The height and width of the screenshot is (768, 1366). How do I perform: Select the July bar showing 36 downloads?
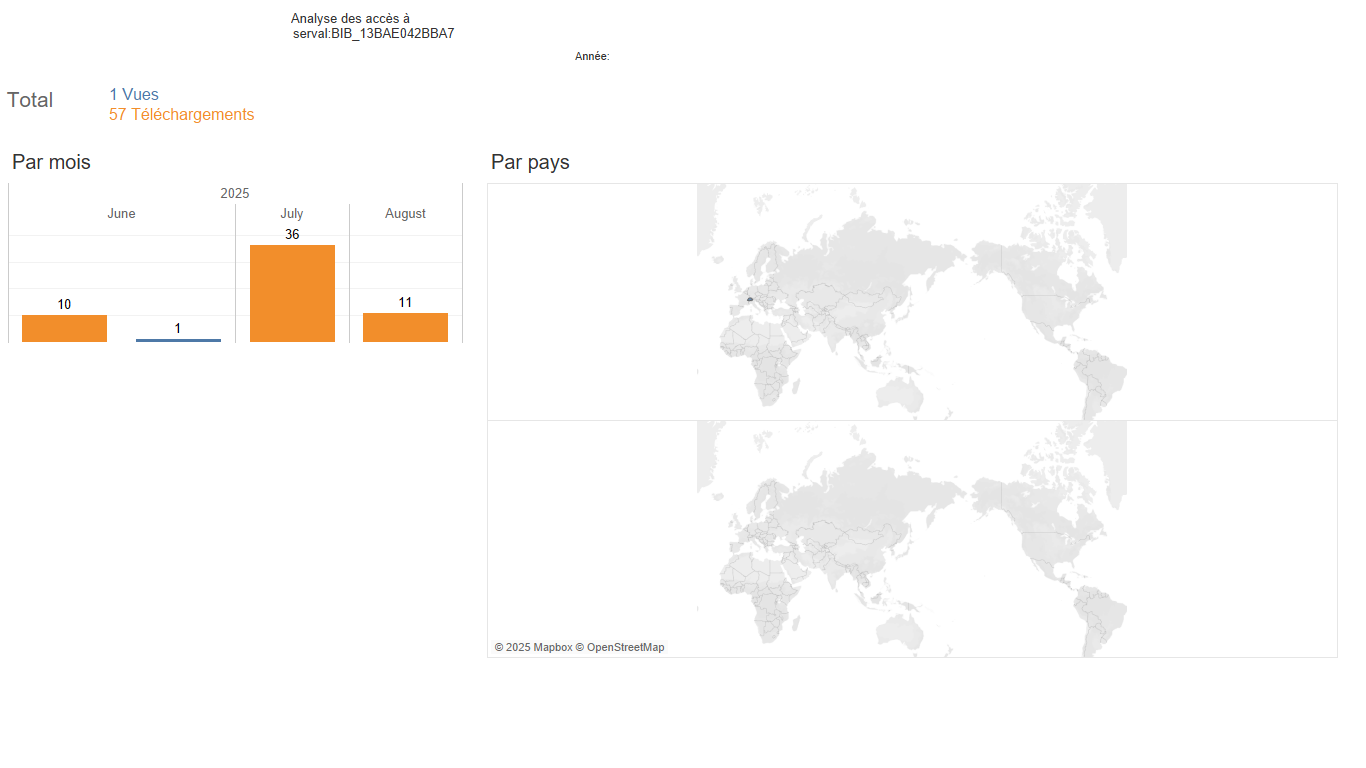coord(292,293)
